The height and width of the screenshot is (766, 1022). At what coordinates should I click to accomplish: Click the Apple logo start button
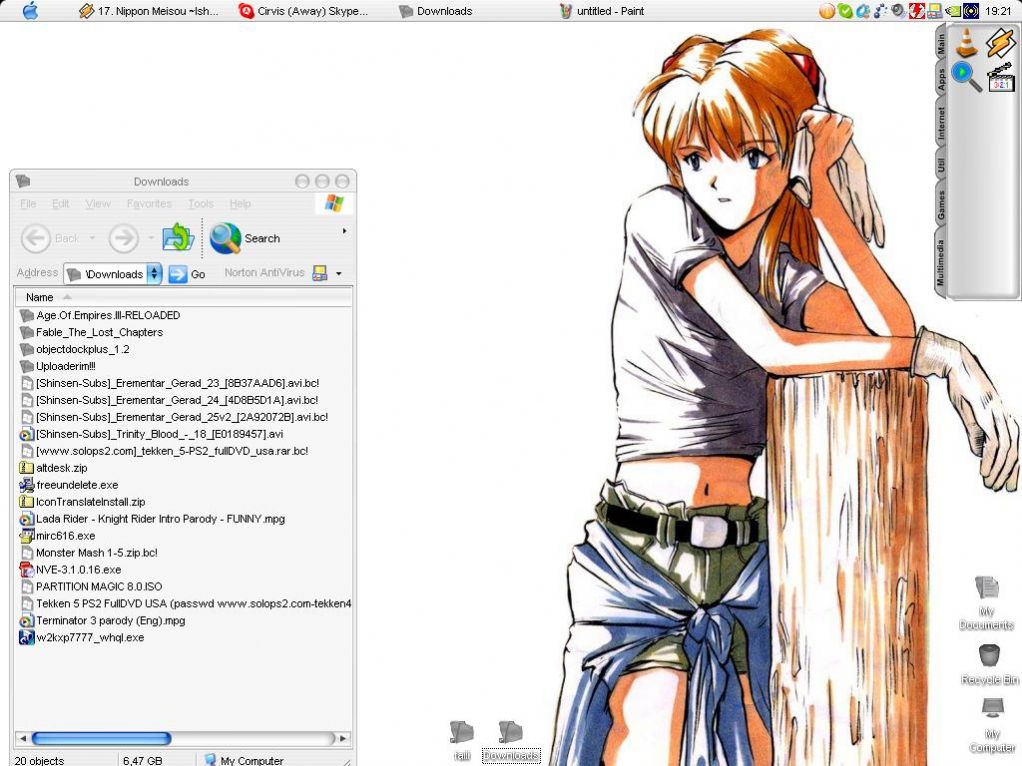click(30, 11)
